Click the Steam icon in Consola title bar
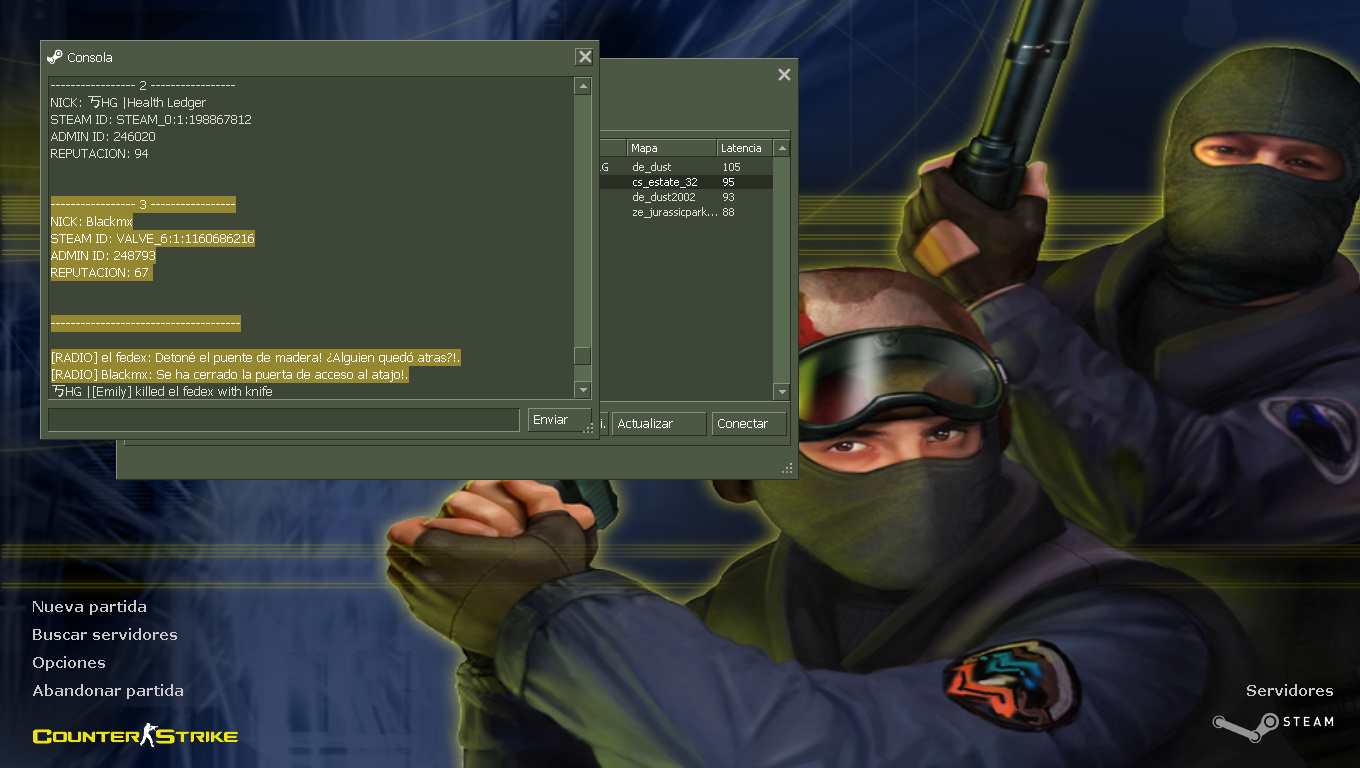 [x=54, y=57]
